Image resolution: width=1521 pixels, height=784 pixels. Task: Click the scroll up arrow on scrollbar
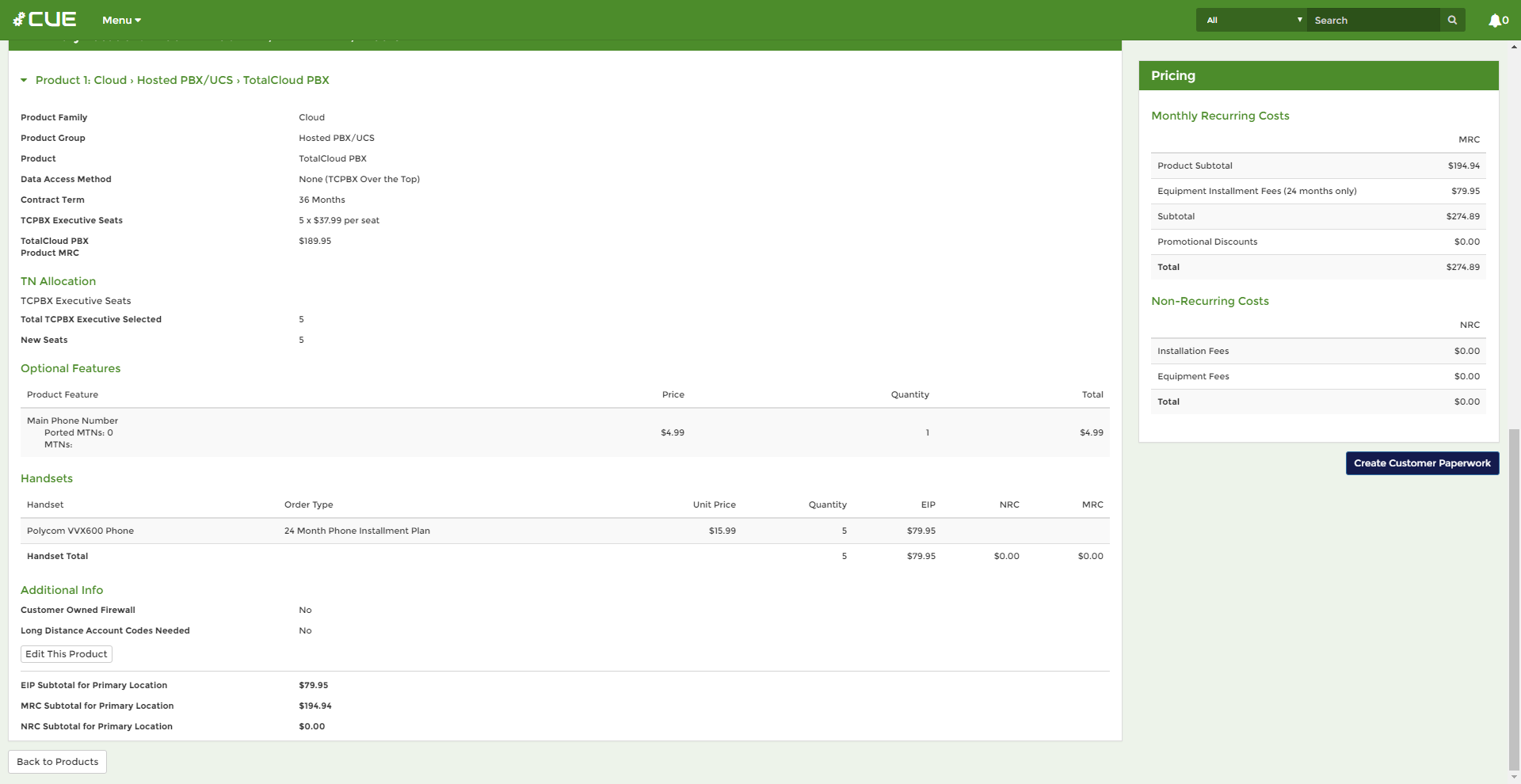point(1514,47)
